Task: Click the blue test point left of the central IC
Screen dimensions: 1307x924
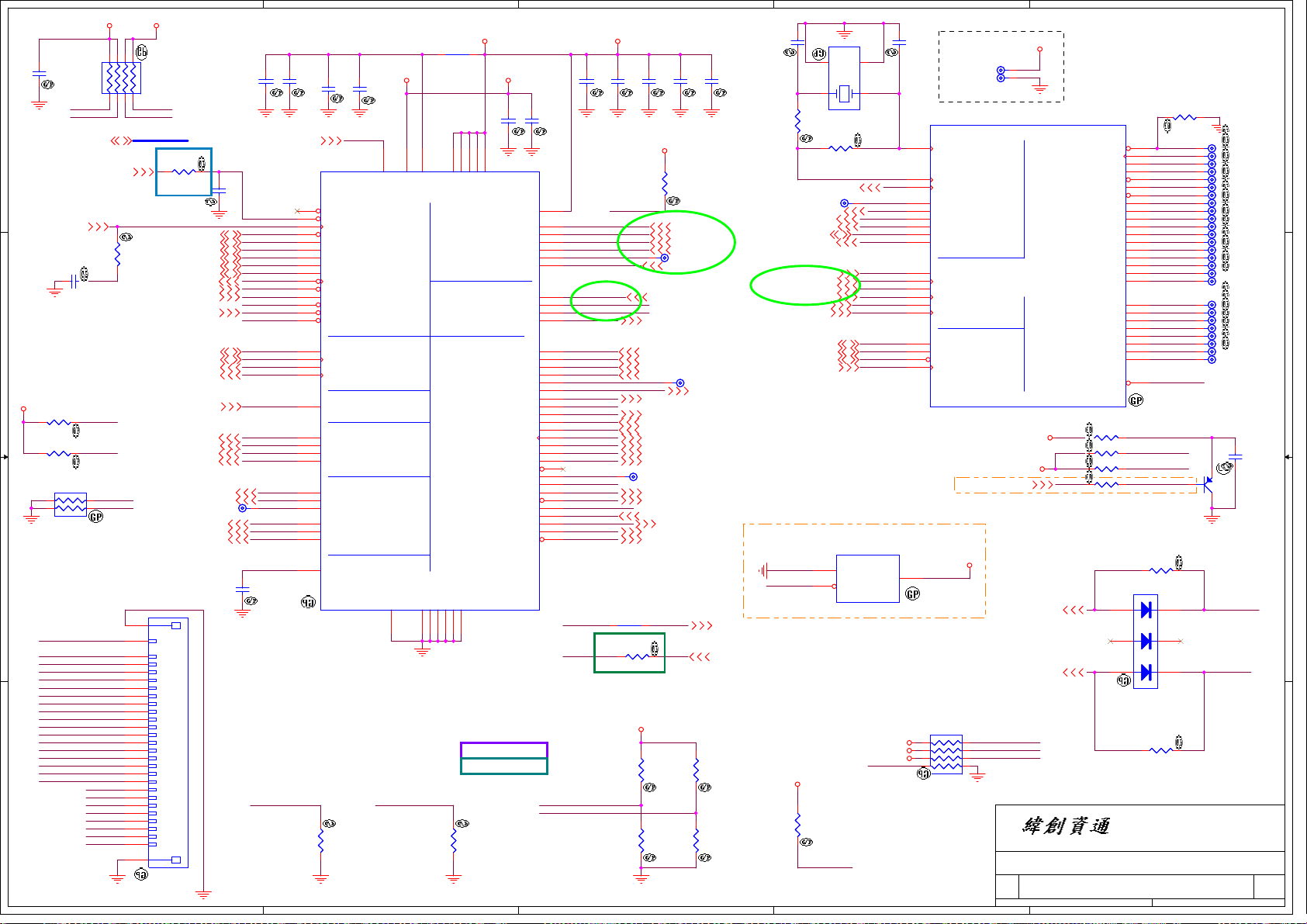Action: [x=242, y=508]
